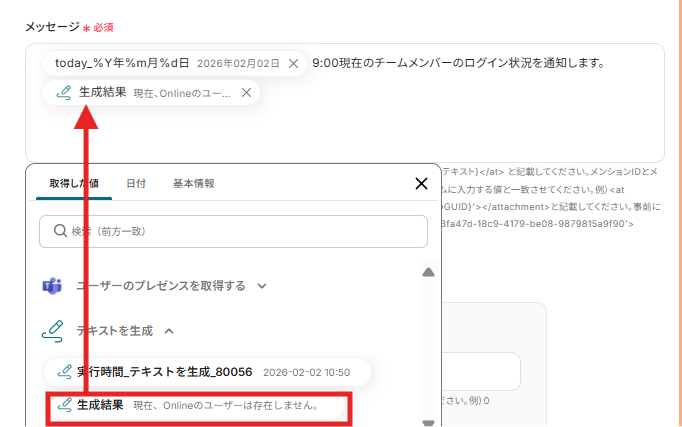The height and width of the screenshot is (427, 682).
Task: Click the Microsoft Teams icon
Action: [x=52, y=286]
